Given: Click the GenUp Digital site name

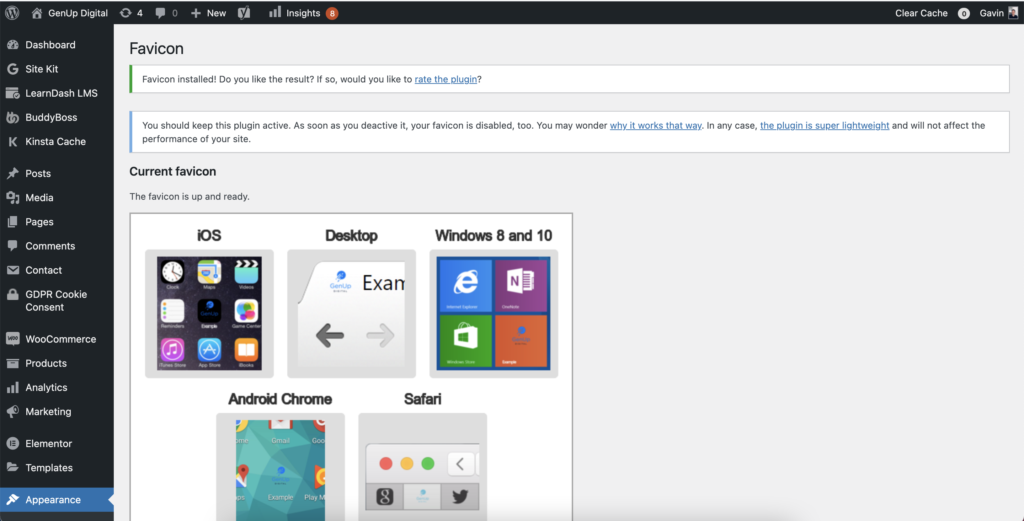Looking at the screenshot, I should 78,13.
